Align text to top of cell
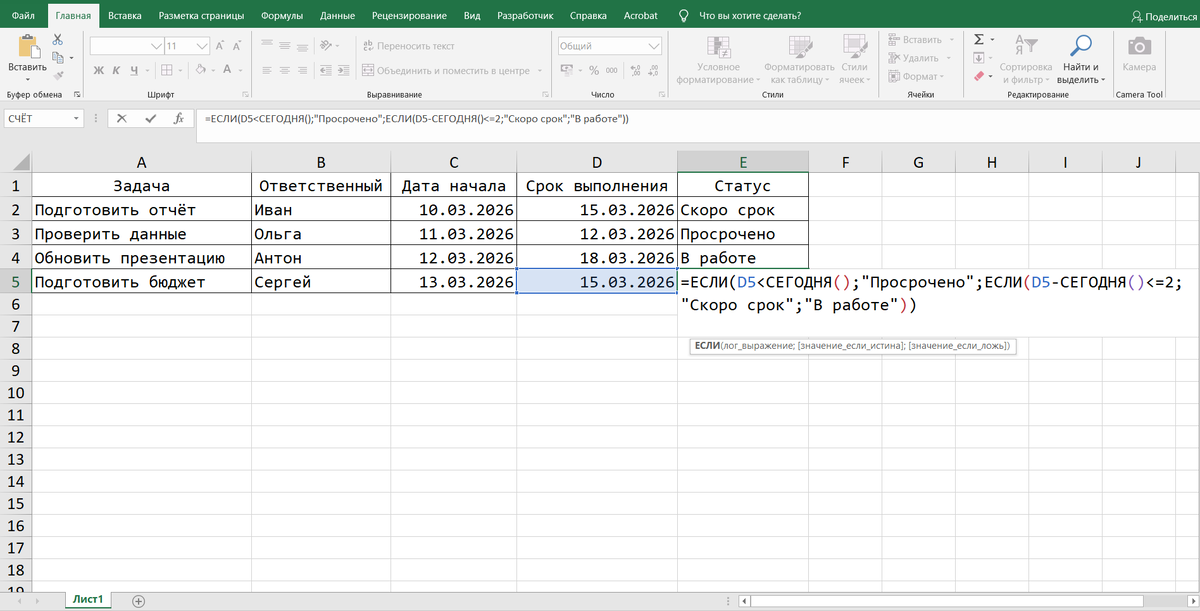Viewport: 1200px width, 611px height. pyautogui.click(x=266, y=45)
